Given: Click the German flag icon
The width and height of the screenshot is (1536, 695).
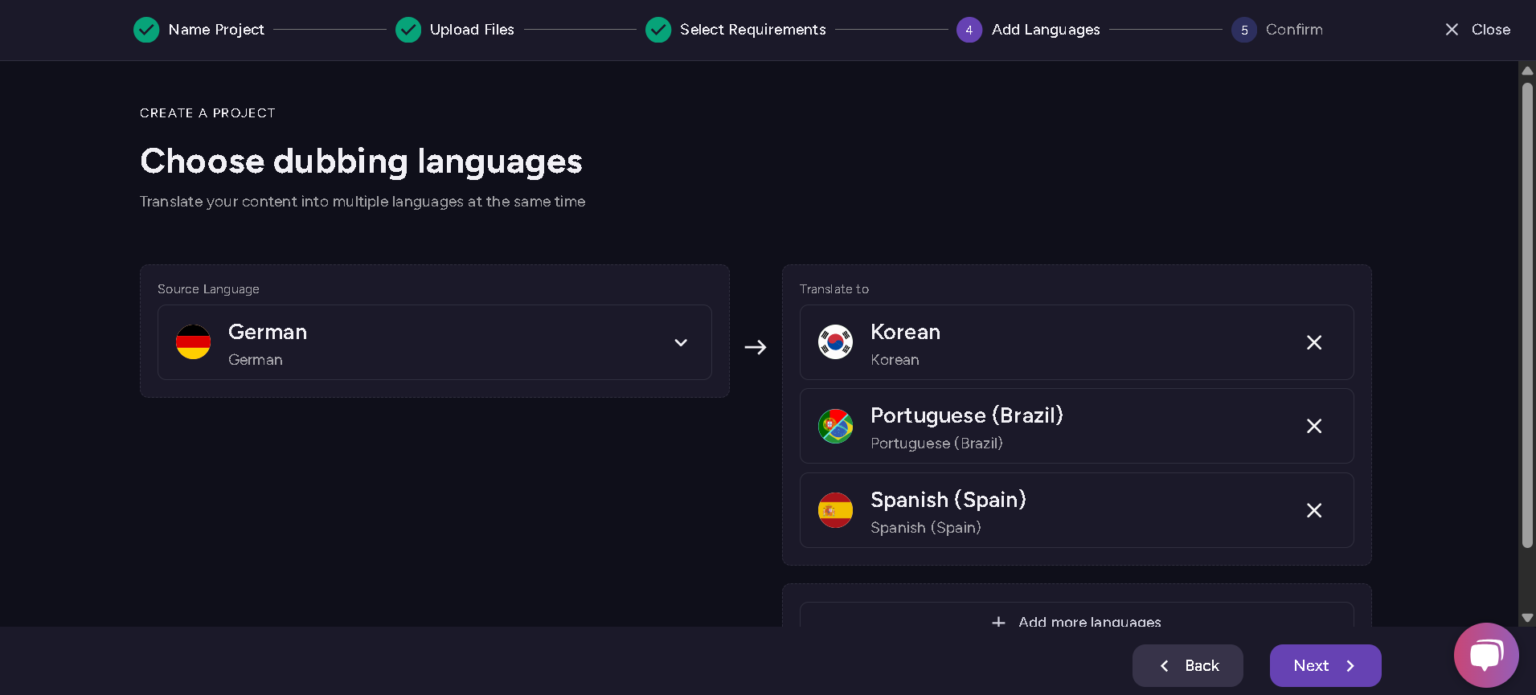Looking at the screenshot, I should [193, 342].
